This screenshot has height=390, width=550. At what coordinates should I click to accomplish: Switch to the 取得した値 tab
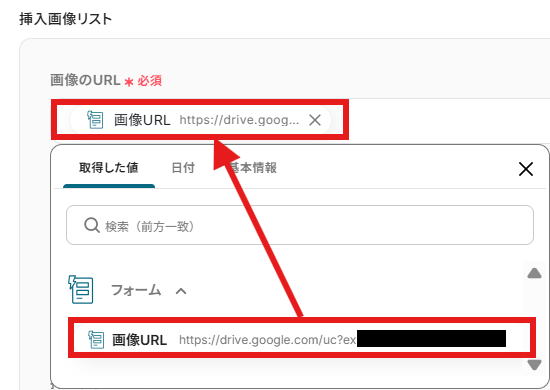click(x=109, y=168)
